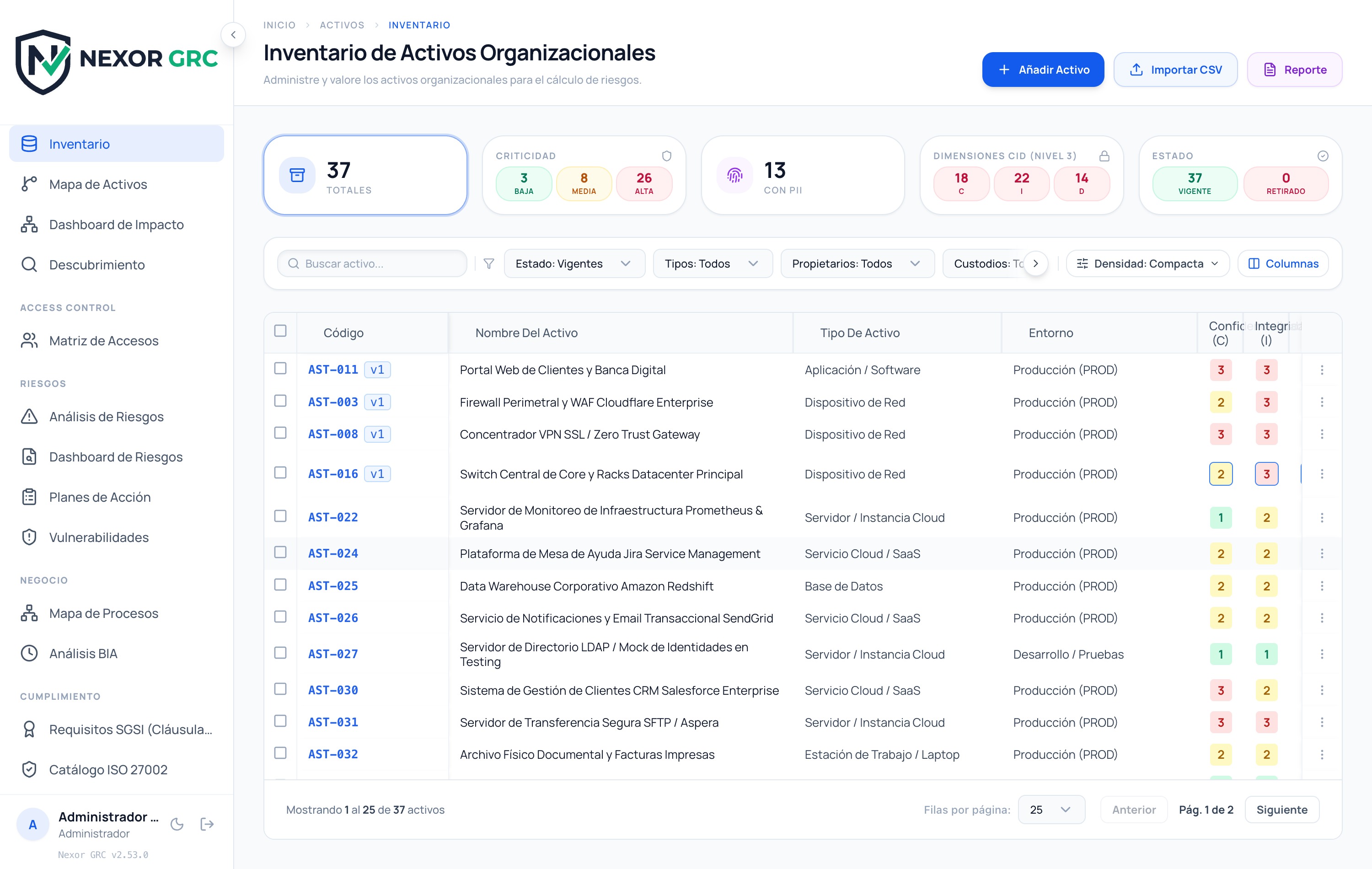Click the archive box icon on Totales card

click(297, 175)
